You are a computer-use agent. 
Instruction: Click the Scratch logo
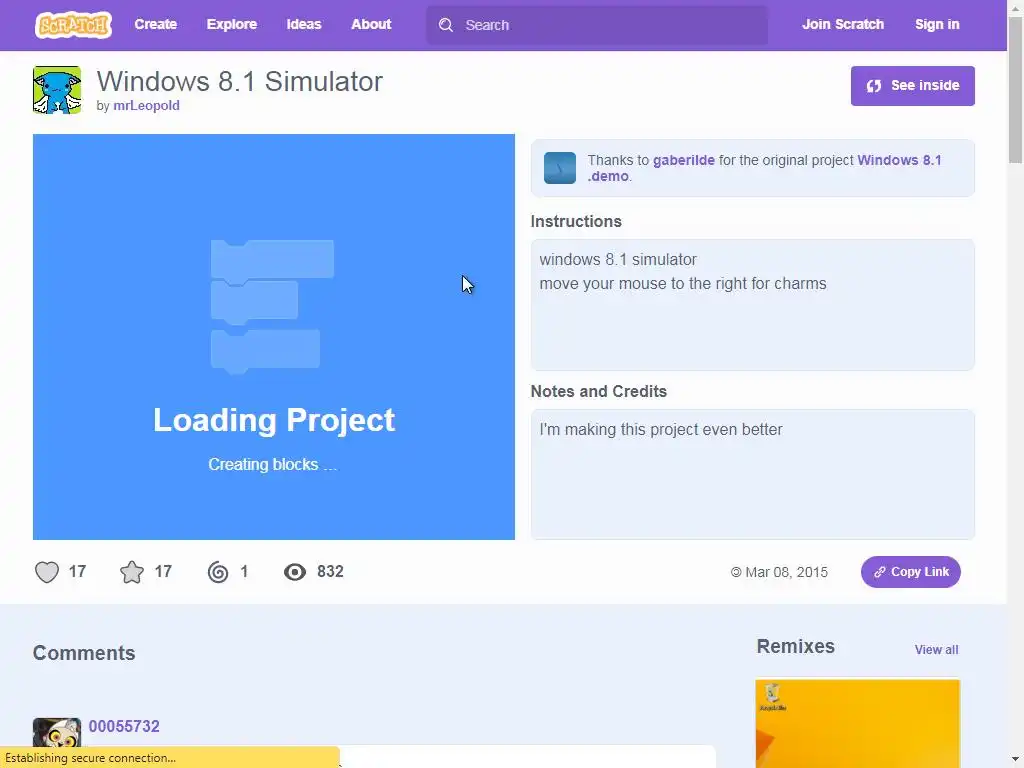click(x=73, y=25)
